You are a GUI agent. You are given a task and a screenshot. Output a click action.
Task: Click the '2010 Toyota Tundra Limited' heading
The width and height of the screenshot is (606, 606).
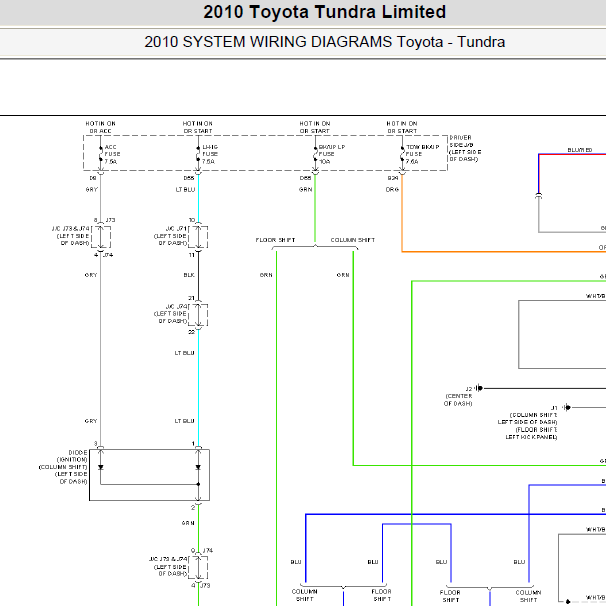(324, 12)
